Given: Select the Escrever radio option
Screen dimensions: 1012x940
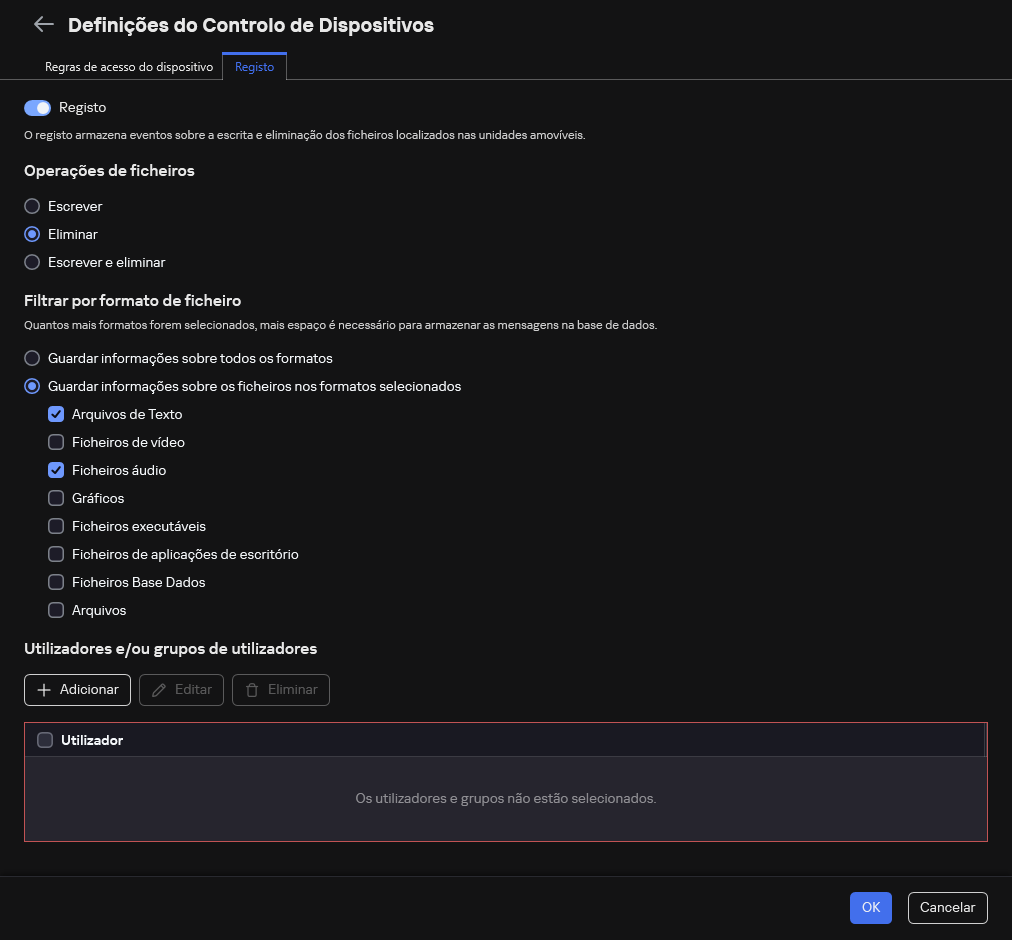Looking at the screenshot, I should [x=33, y=206].
